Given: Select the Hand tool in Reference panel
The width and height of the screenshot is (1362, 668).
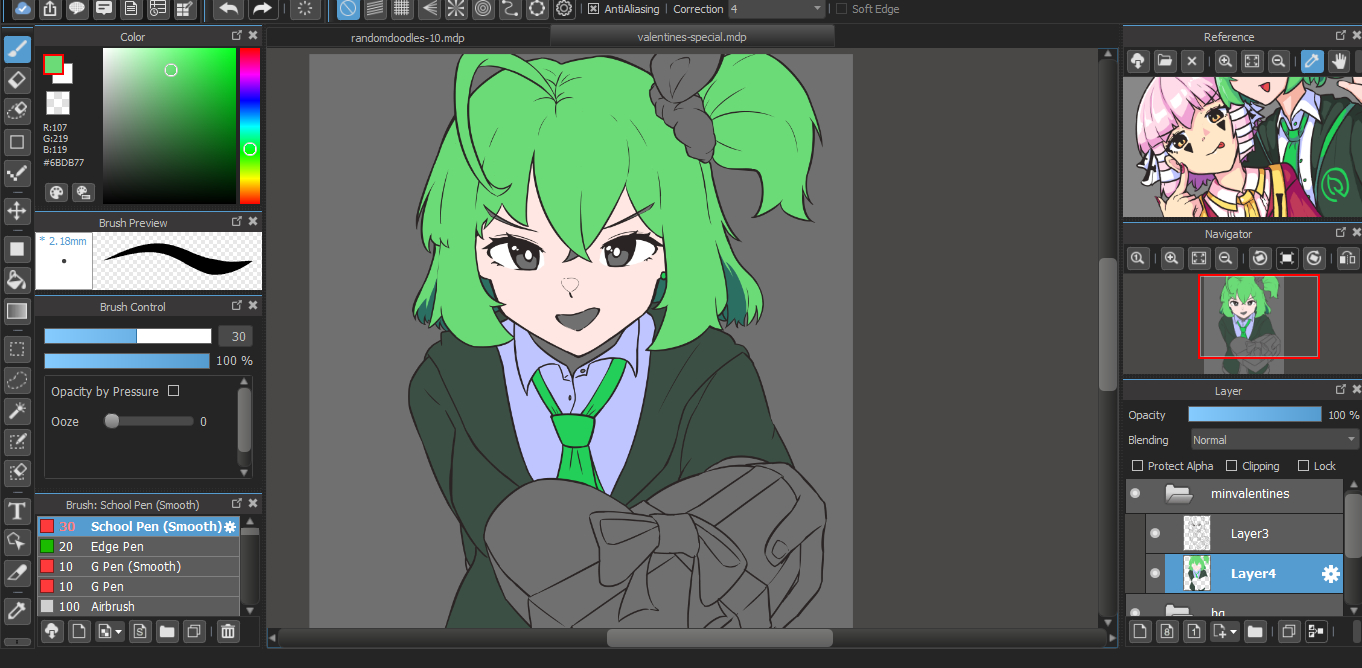Looking at the screenshot, I should 1338,61.
